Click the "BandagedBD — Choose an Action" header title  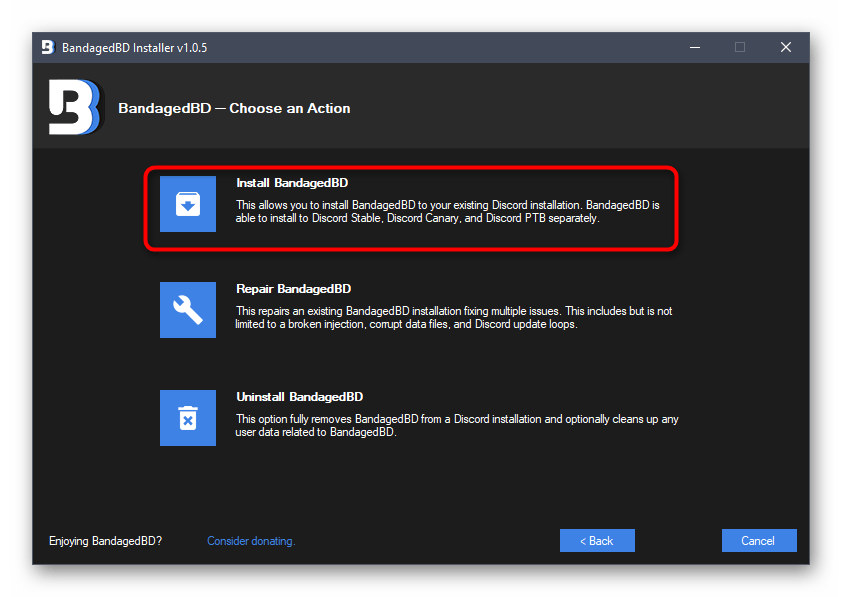tap(234, 108)
